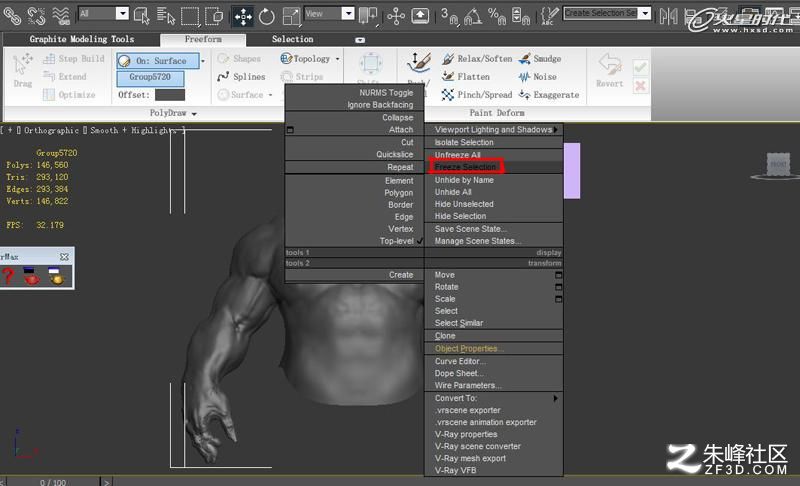This screenshot has width=800, height=486.
Task: Click the Extend tool
Action: click(x=65, y=76)
